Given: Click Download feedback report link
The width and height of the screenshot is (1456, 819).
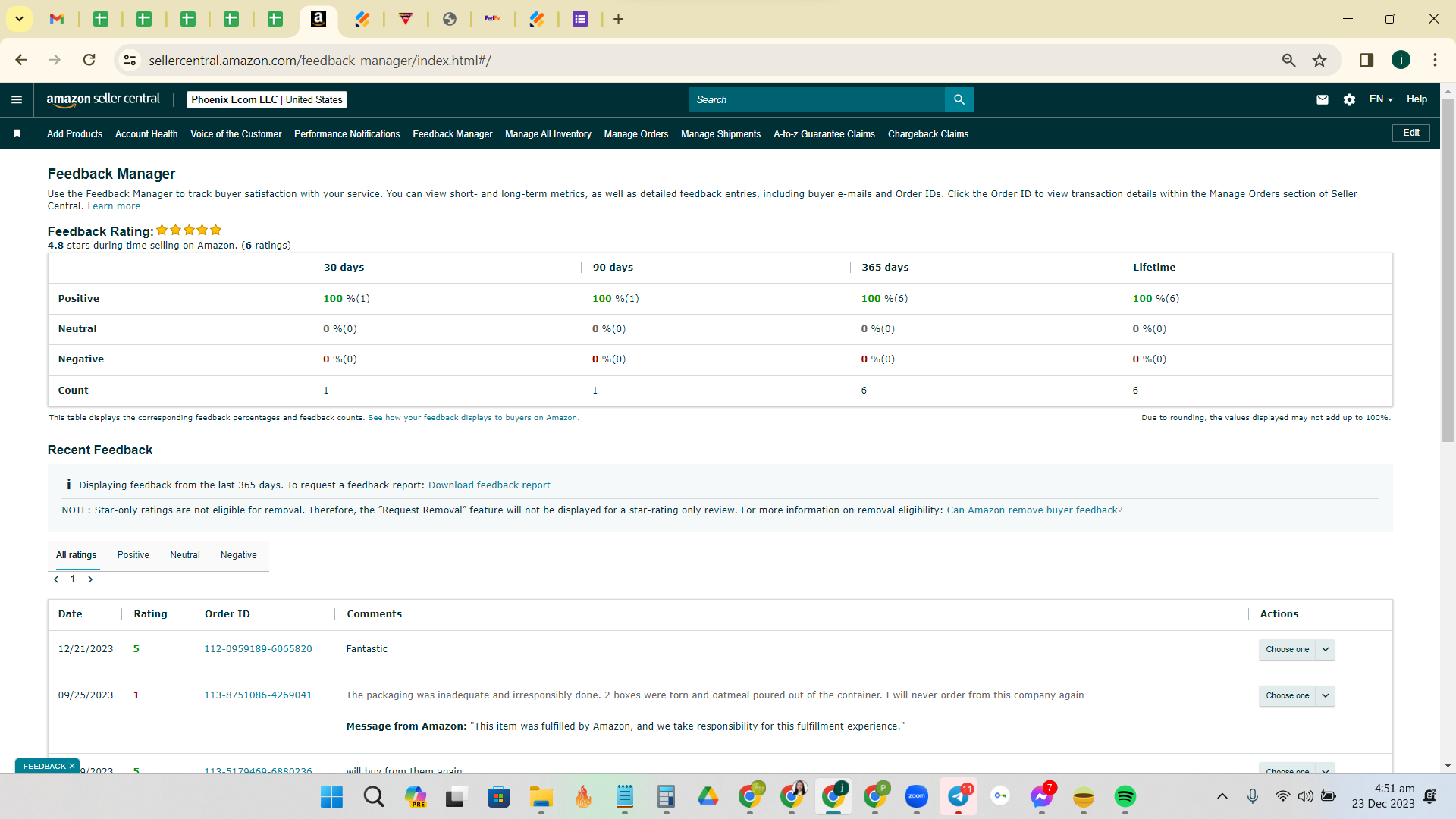Looking at the screenshot, I should point(489,485).
